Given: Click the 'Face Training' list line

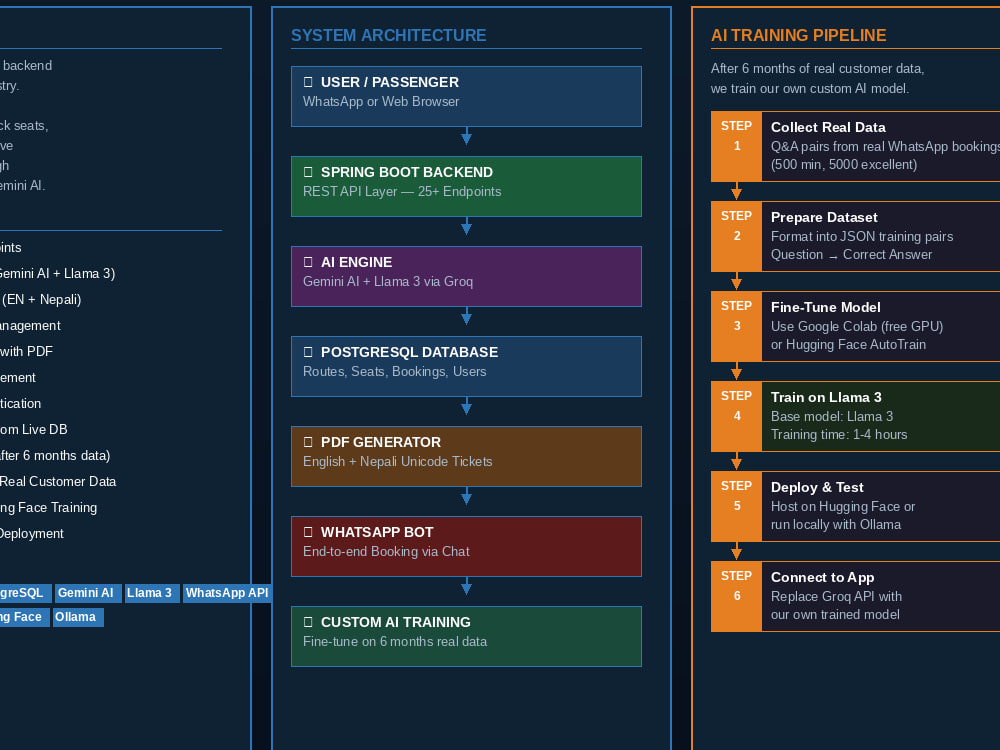Looking at the screenshot, I should pos(48,508).
